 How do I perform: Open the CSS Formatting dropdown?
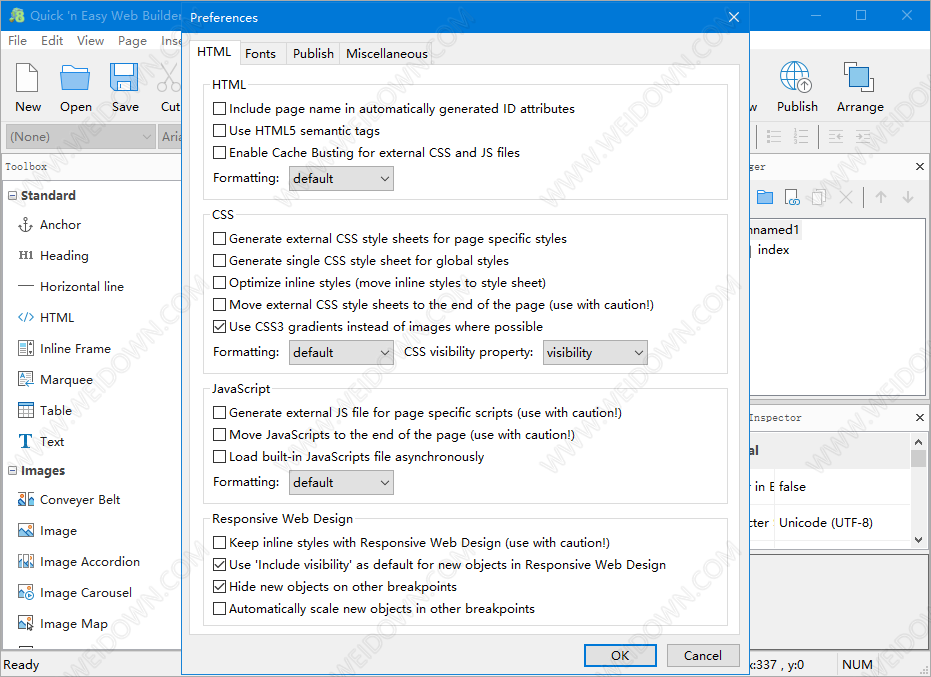coord(341,353)
